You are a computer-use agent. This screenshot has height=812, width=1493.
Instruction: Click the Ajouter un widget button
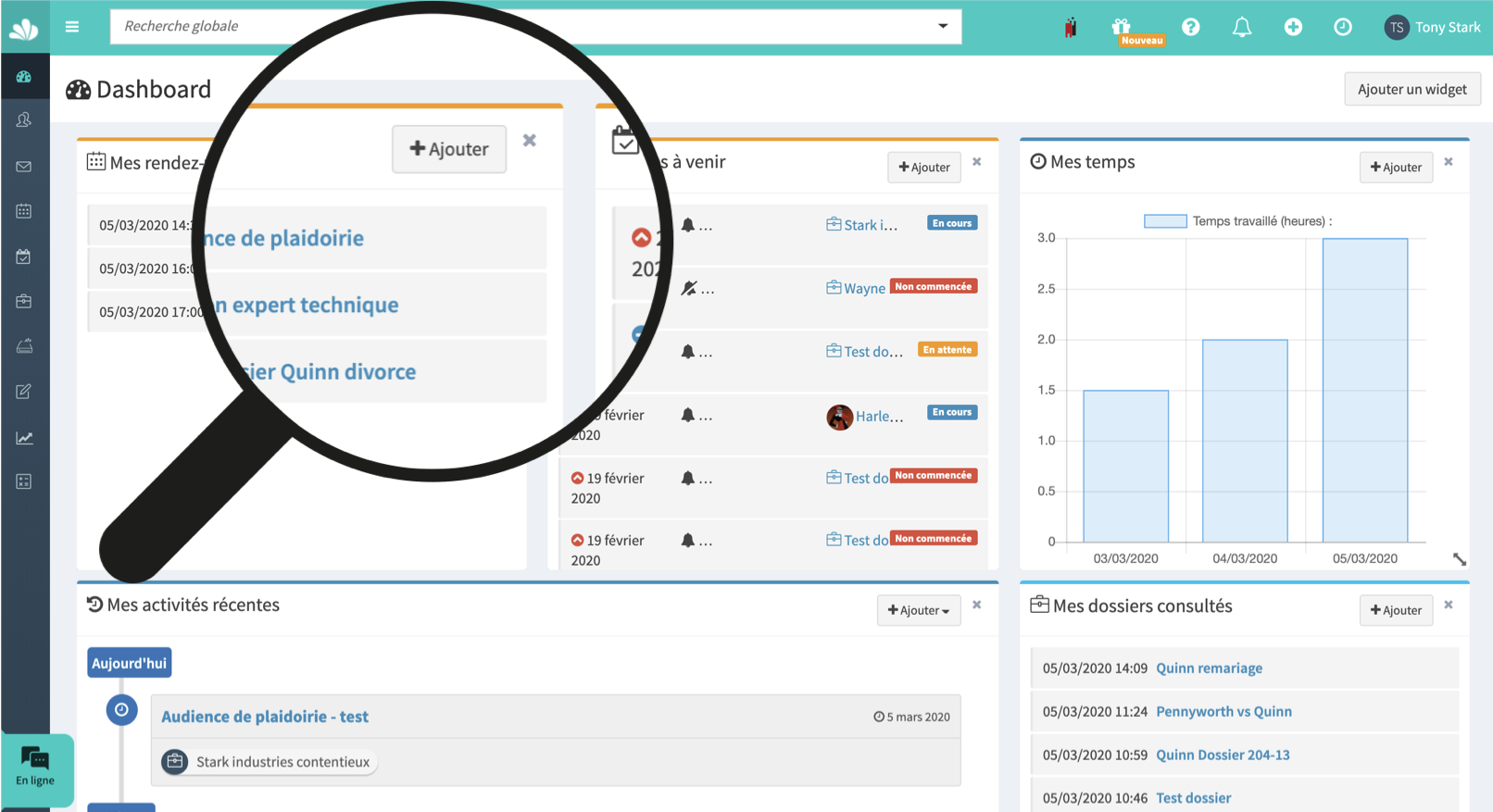click(x=1411, y=89)
